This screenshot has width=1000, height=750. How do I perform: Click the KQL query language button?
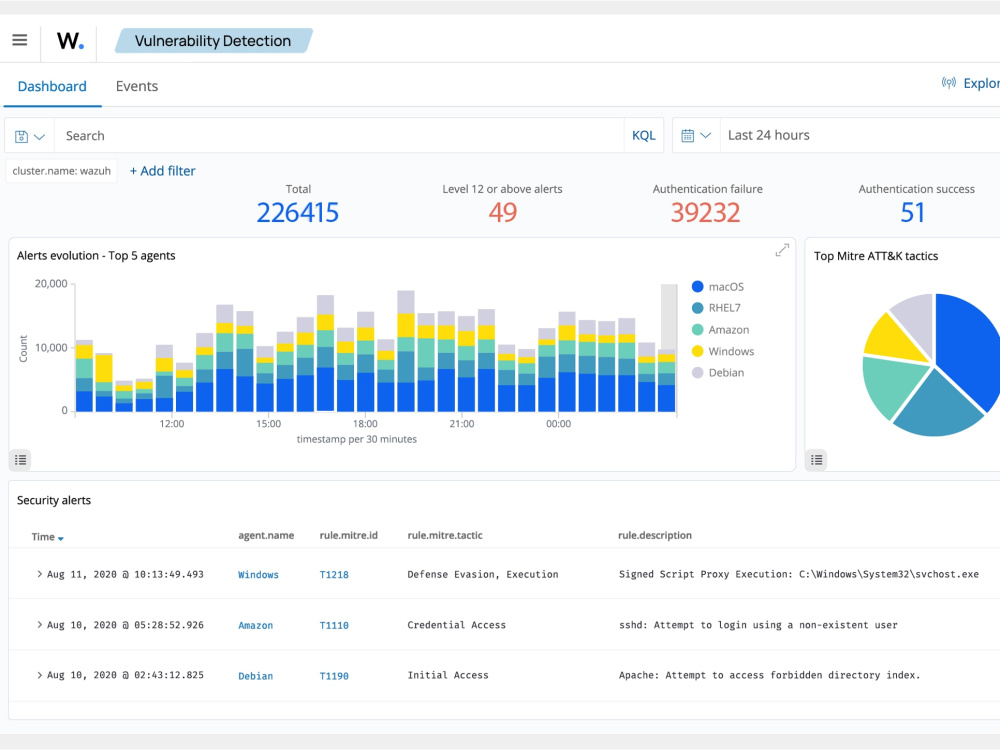pyautogui.click(x=643, y=135)
